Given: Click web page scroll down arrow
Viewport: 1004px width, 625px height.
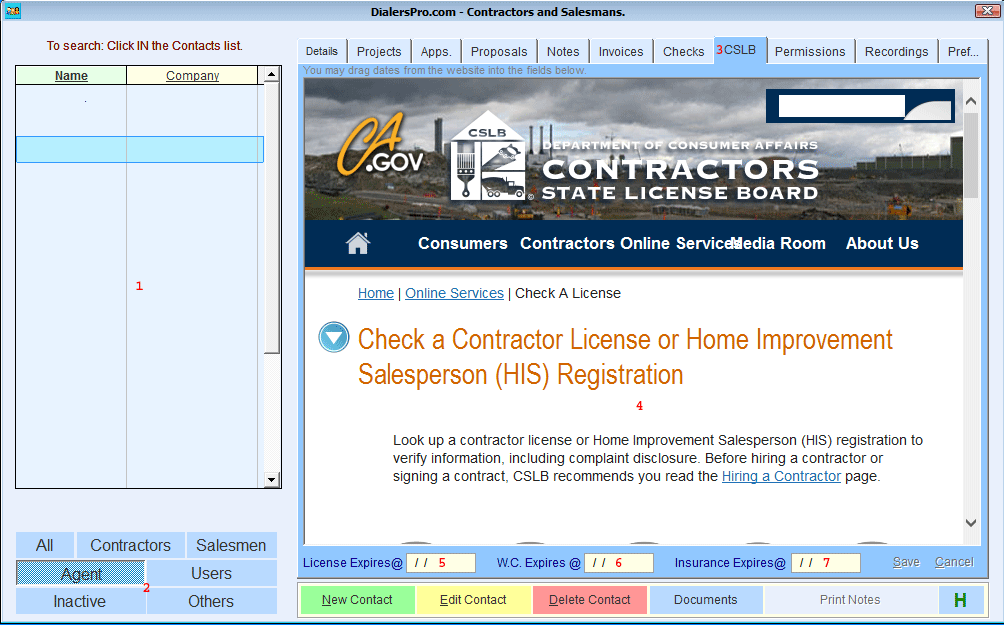Looking at the screenshot, I should [971, 523].
